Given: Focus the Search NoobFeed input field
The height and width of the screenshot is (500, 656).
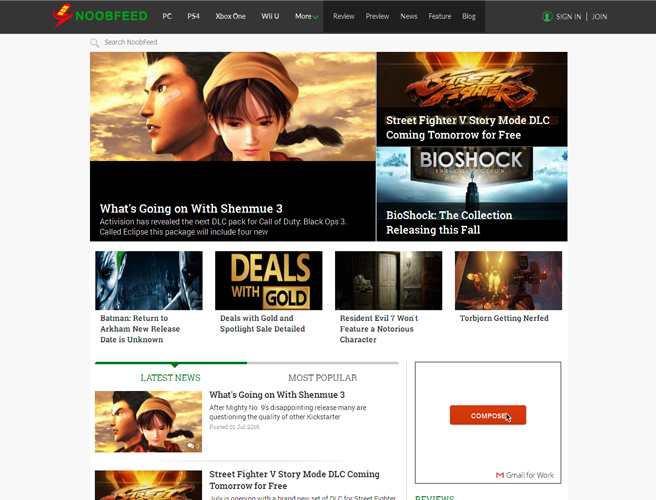Looking at the screenshot, I should coord(131,42).
